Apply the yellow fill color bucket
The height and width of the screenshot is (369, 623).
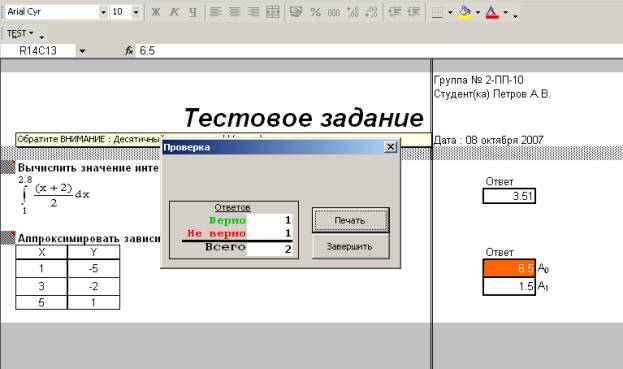(x=465, y=12)
